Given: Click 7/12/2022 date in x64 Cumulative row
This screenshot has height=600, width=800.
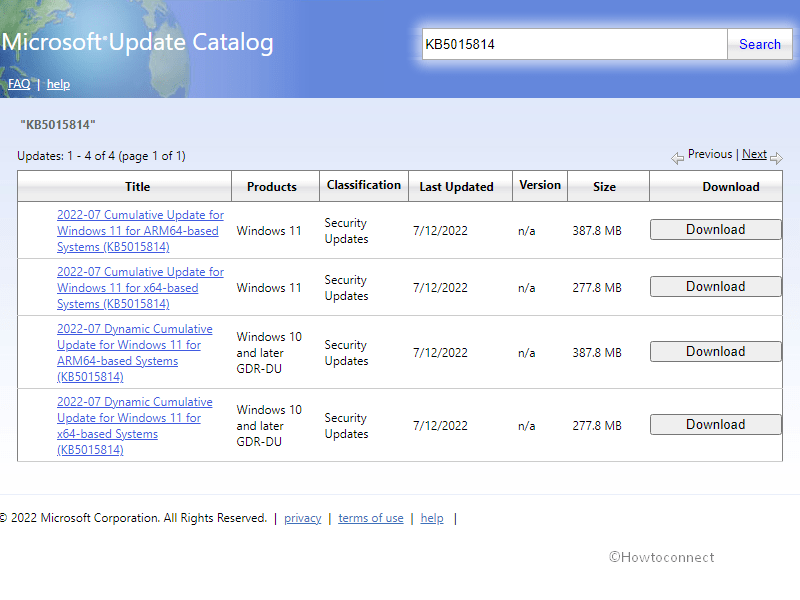Looking at the screenshot, I should 440,288.
